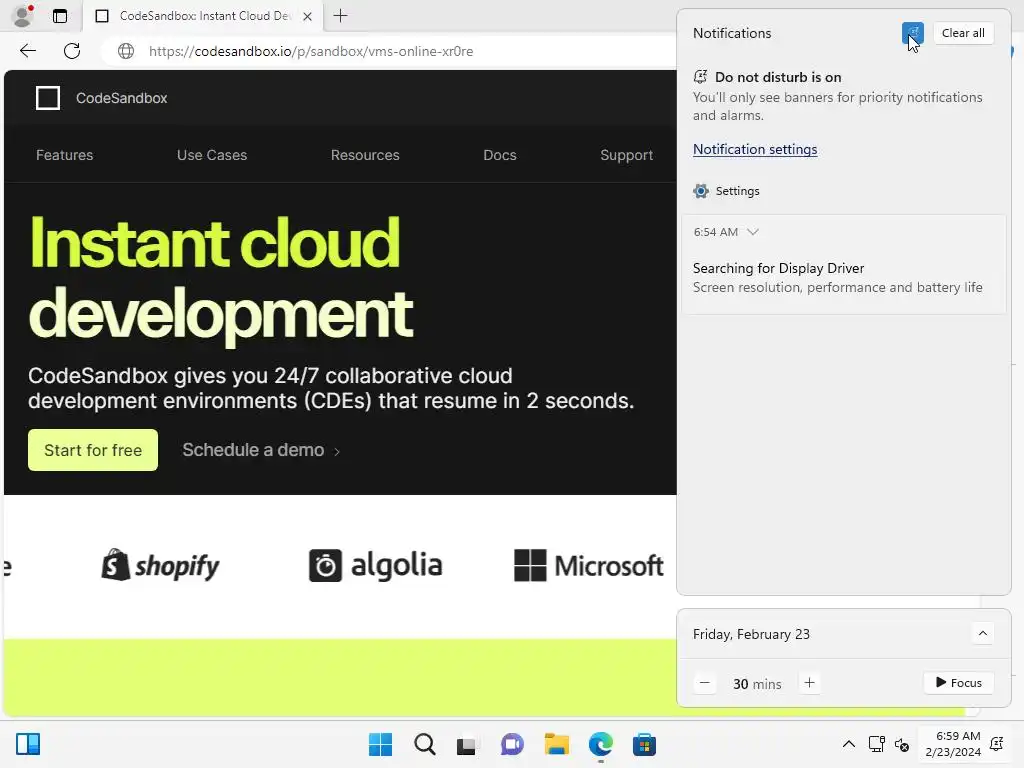This screenshot has width=1024, height=768.
Task: Click the Algolia logo
Action: (376, 566)
